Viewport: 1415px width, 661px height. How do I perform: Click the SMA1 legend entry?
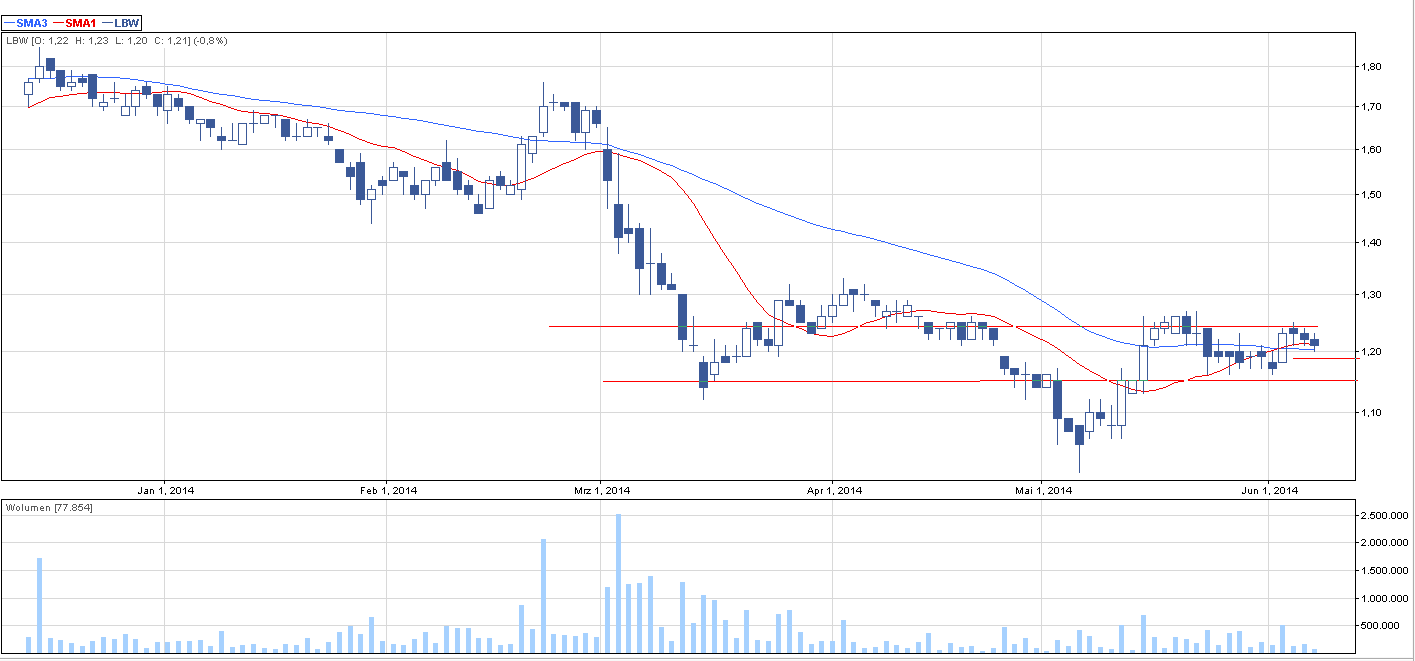click(x=76, y=22)
